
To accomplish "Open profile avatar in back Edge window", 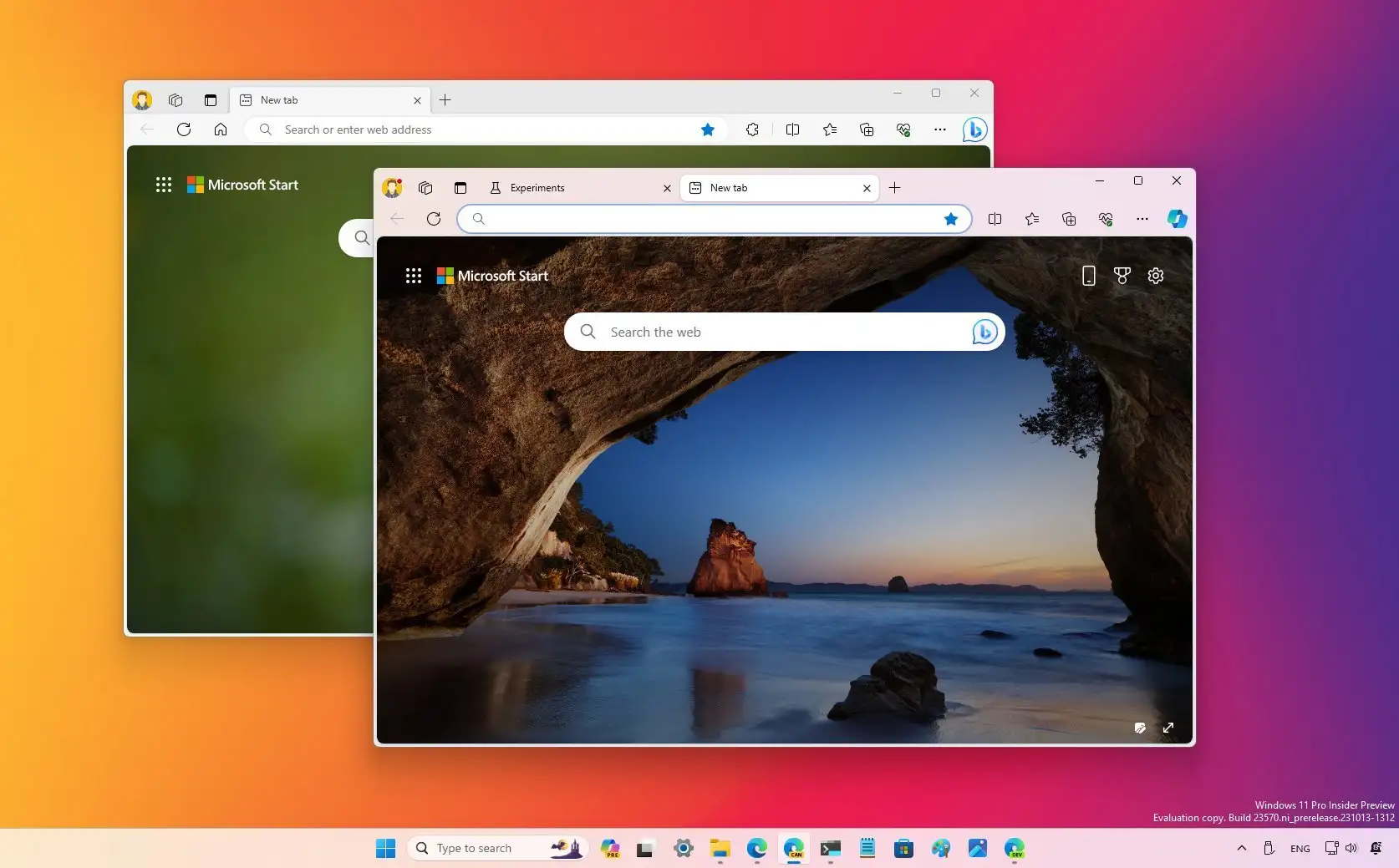I will point(142,100).
